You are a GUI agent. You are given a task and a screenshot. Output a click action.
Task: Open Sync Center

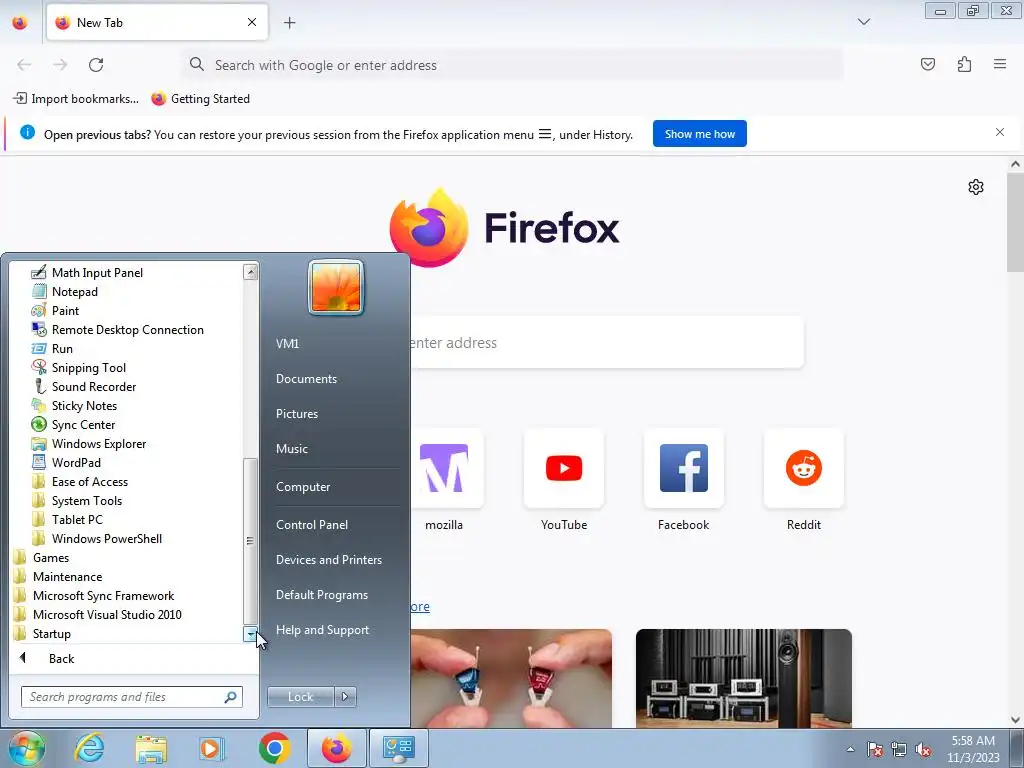pos(83,424)
